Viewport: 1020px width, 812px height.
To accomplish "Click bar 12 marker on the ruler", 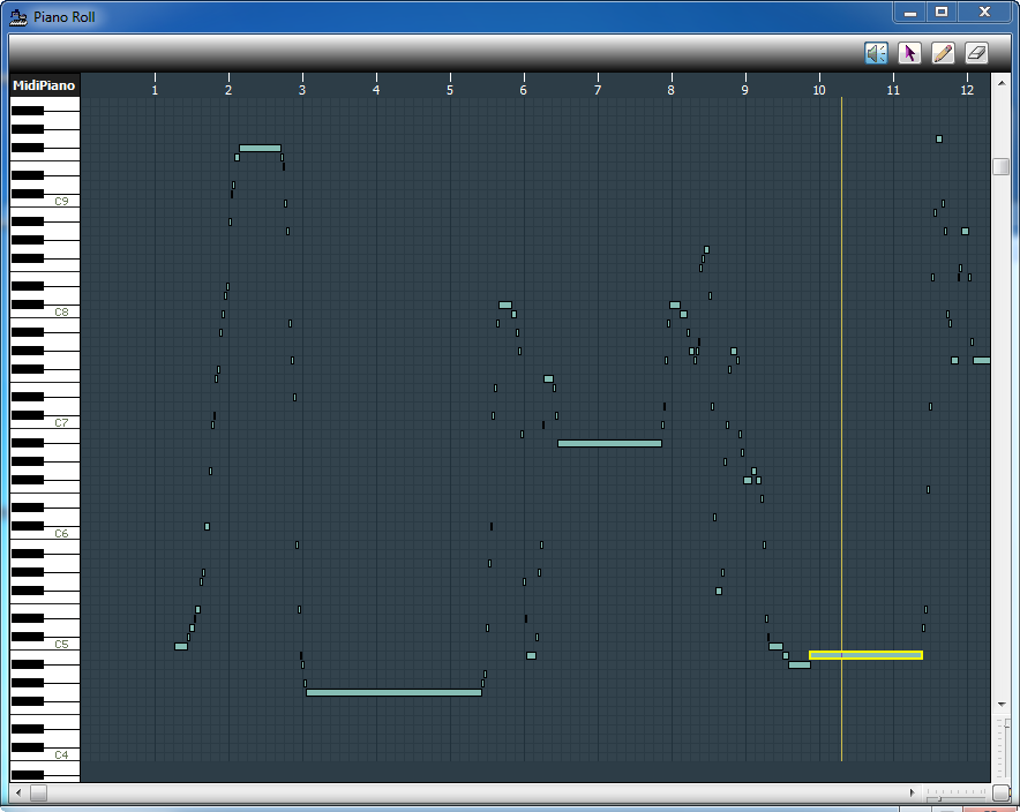I will 967,90.
